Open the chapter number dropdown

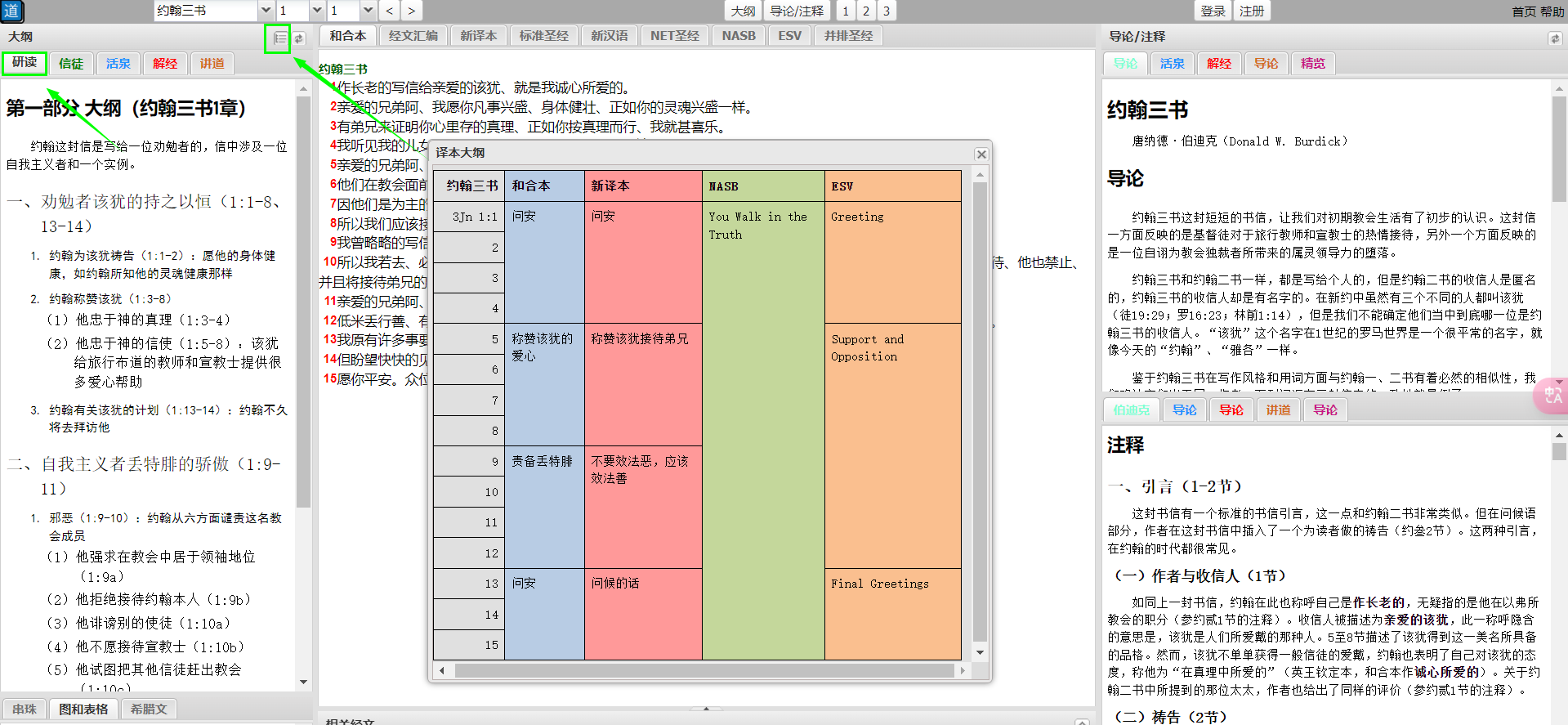[317, 11]
